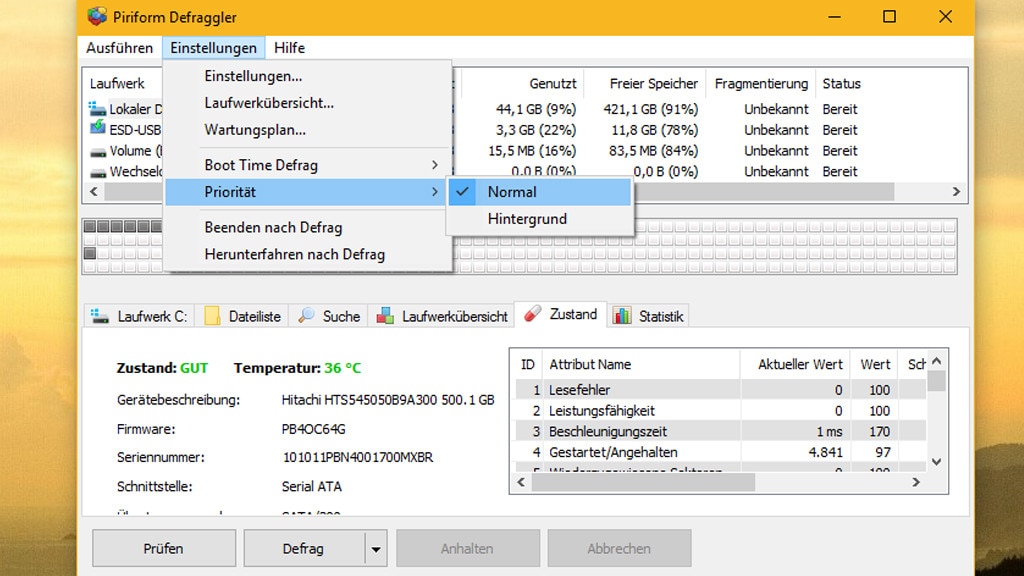Click the Statistik bar chart icon
The image size is (1024, 576).
click(622, 316)
